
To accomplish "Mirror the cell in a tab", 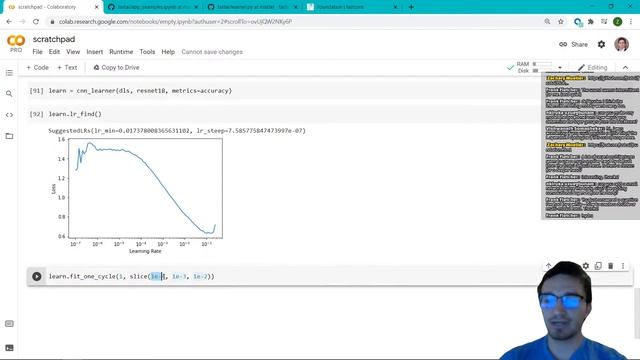I will pyautogui.click(x=598, y=266).
